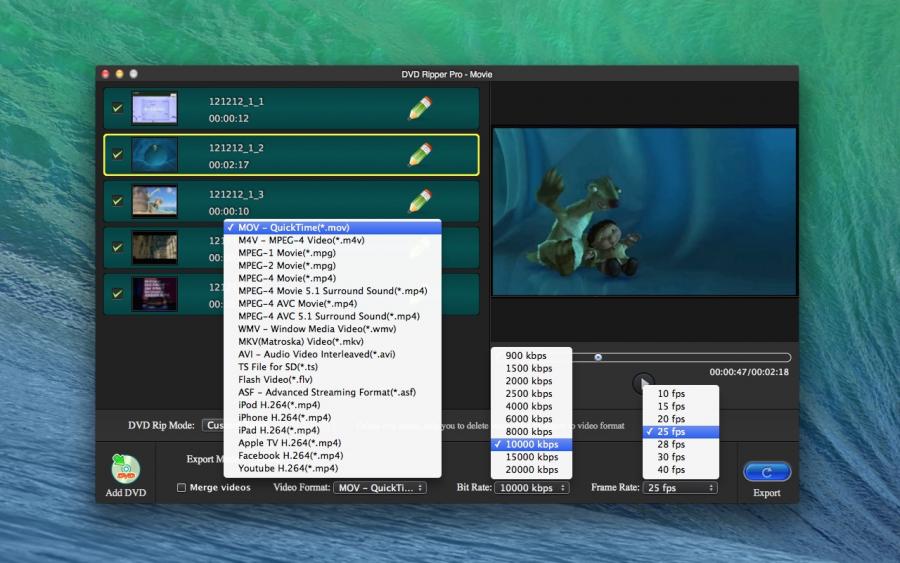This screenshot has width=900, height=563.
Task: Click the video preview area
Action: coord(645,212)
